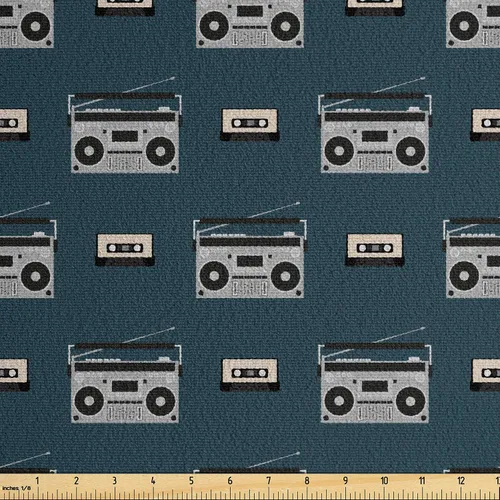Click the right speaker of the middle-row full boombox
The width and height of the screenshot is (500, 500).
click(x=285, y=276)
